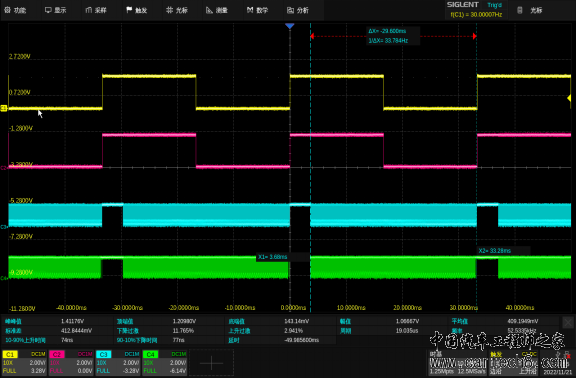Select the 90-10%下降时间 77ns measurement
The width and height of the screenshot is (576, 378).
point(170,340)
